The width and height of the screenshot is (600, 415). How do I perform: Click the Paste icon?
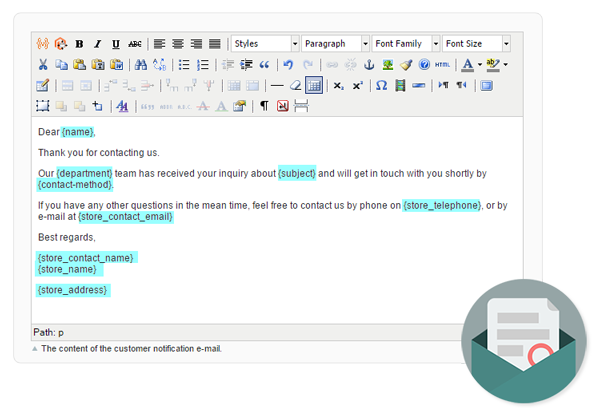coord(80,65)
